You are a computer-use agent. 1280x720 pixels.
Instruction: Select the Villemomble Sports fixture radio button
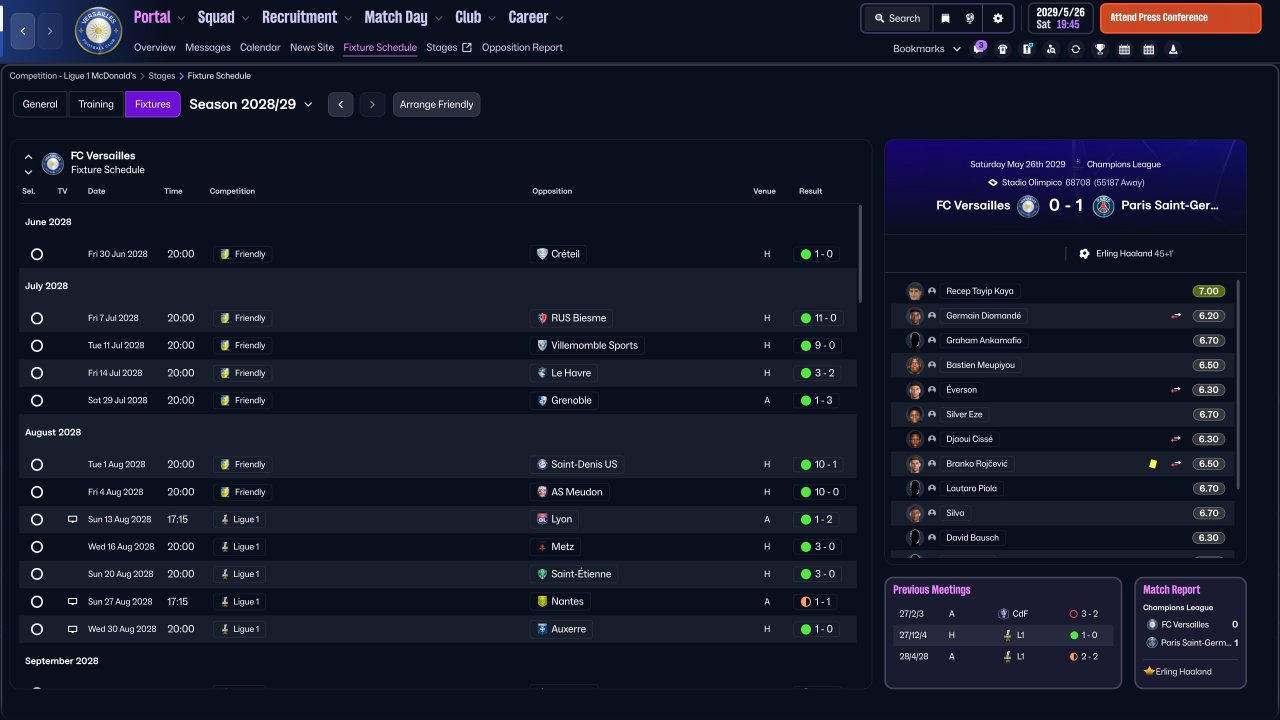[x=37, y=346]
